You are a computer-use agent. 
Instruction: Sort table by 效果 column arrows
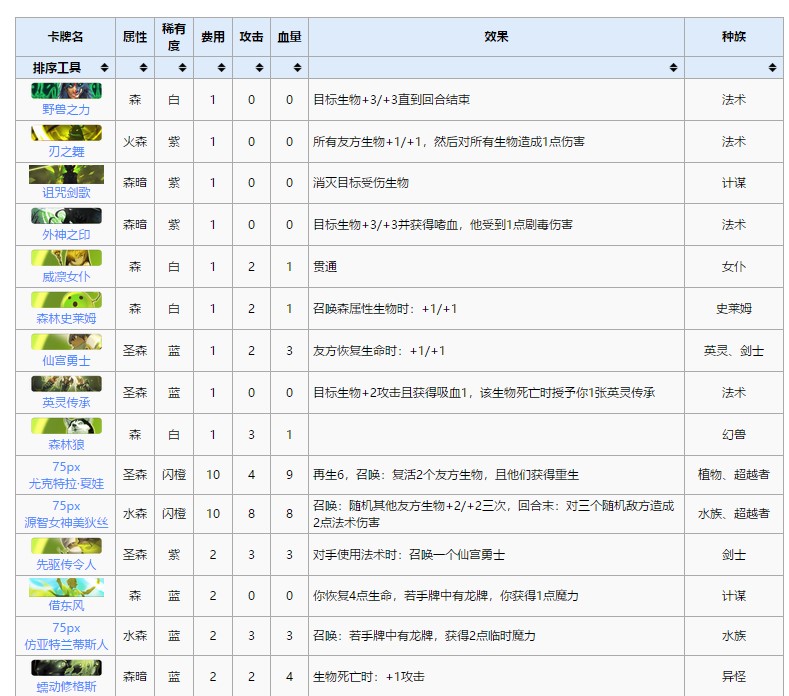coord(673,67)
